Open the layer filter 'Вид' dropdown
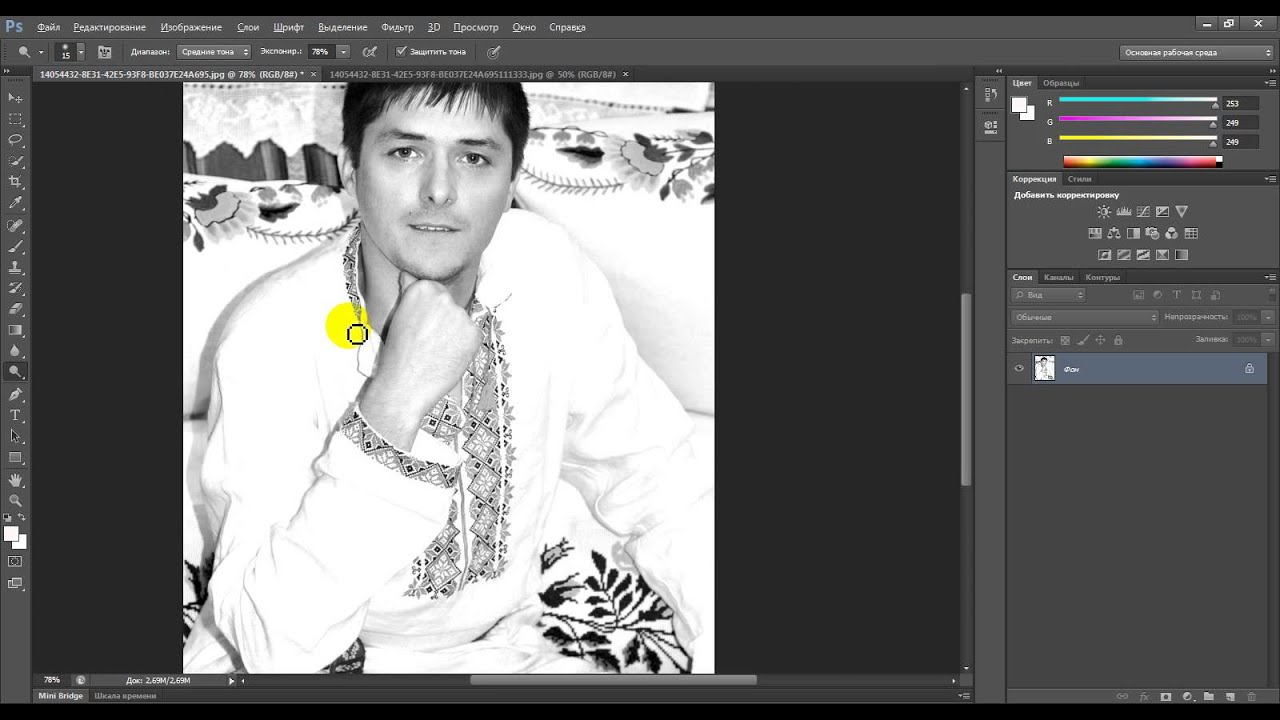Image resolution: width=1280 pixels, height=720 pixels. coord(1048,295)
